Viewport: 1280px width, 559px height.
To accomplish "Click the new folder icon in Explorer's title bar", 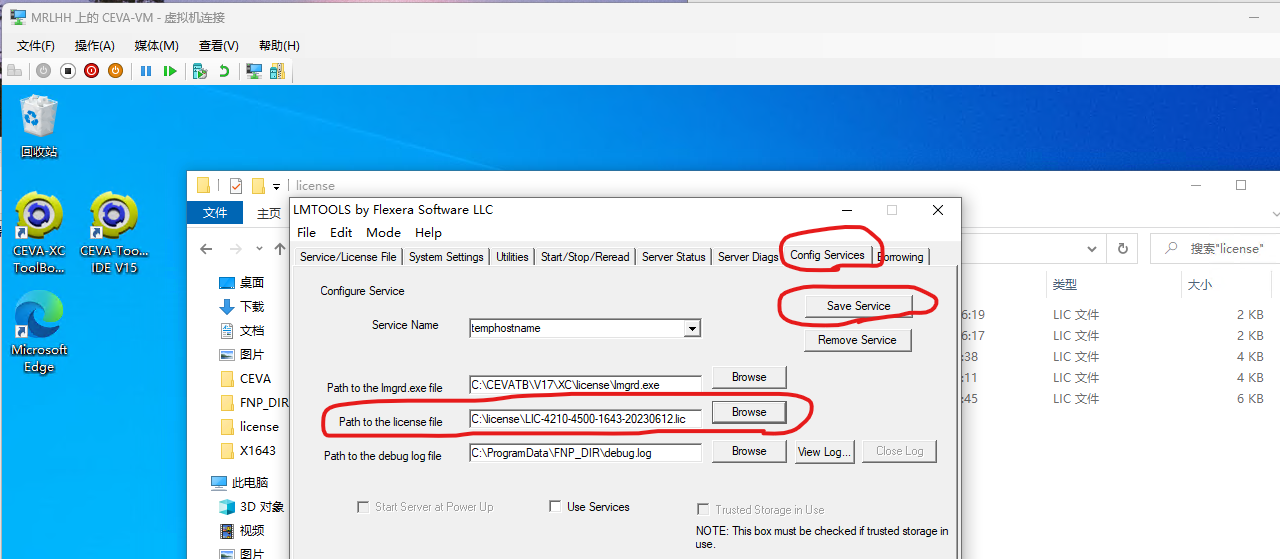I will pos(258,185).
